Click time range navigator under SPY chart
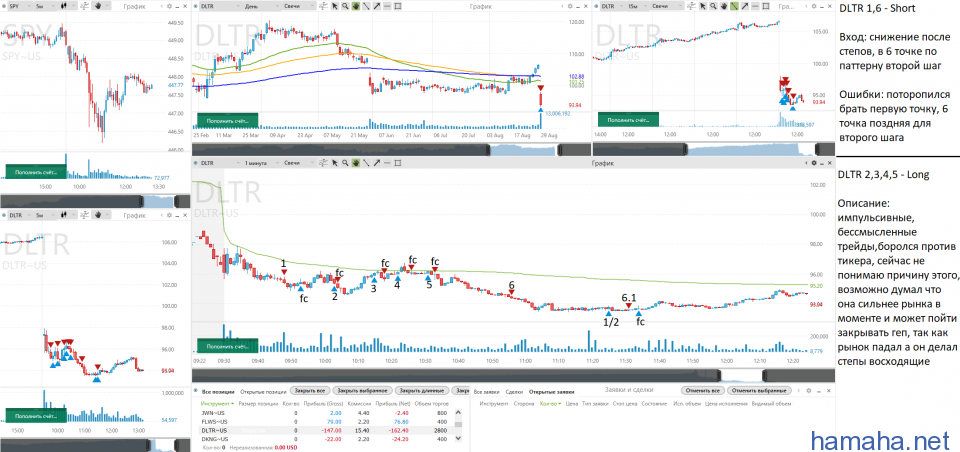The image size is (960, 452). [96, 201]
